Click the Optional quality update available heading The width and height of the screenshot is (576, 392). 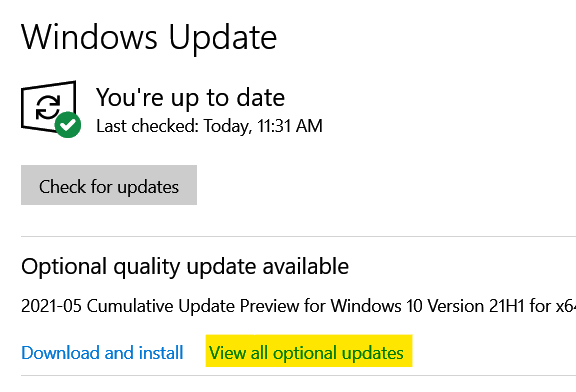tap(185, 267)
